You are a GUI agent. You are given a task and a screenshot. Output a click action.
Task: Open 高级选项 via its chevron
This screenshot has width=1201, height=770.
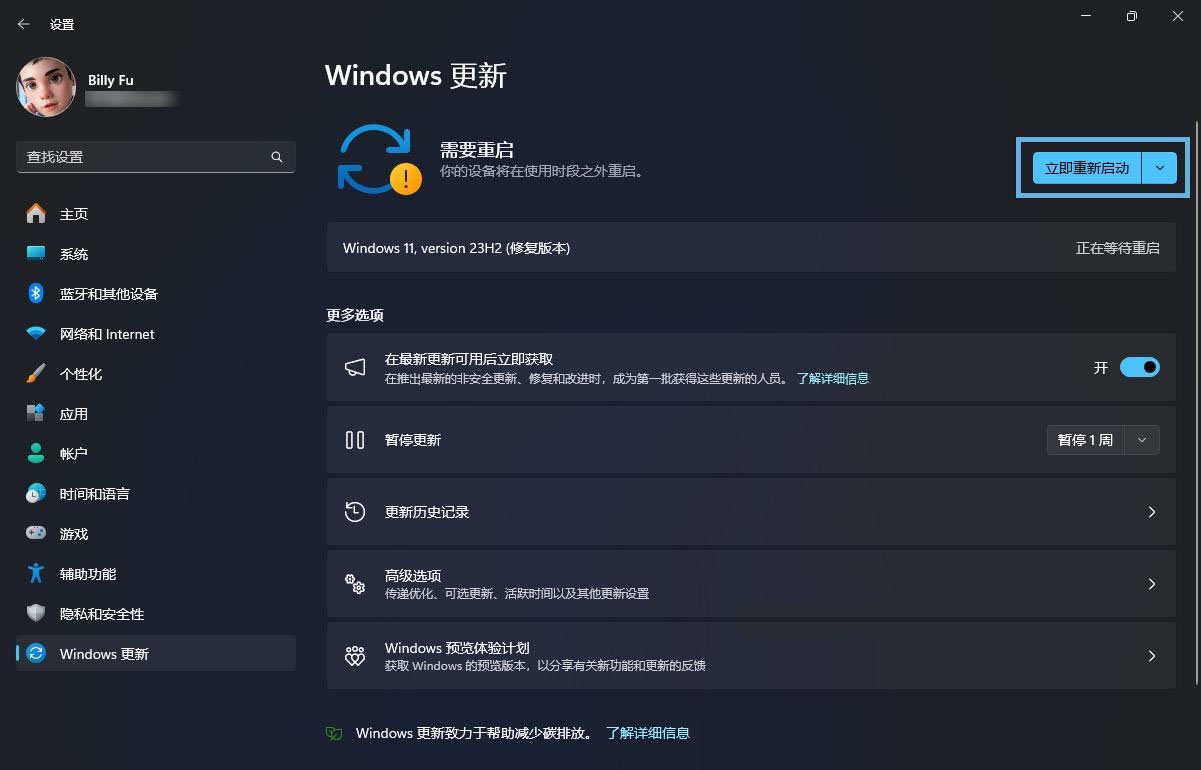coord(1151,584)
